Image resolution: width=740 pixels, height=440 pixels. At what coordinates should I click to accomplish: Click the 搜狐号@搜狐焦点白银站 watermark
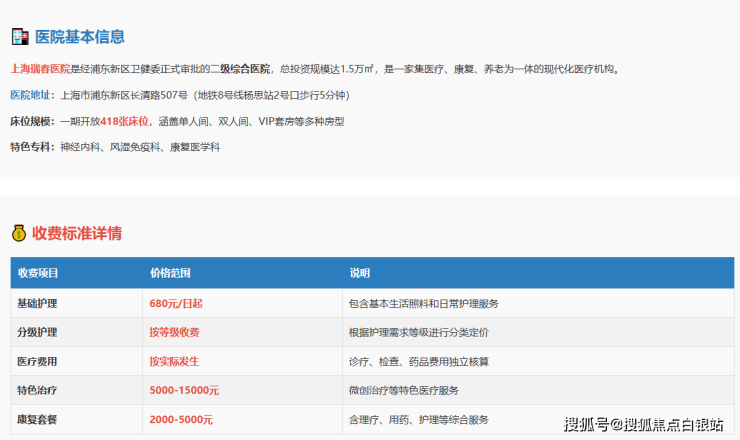(x=643, y=424)
